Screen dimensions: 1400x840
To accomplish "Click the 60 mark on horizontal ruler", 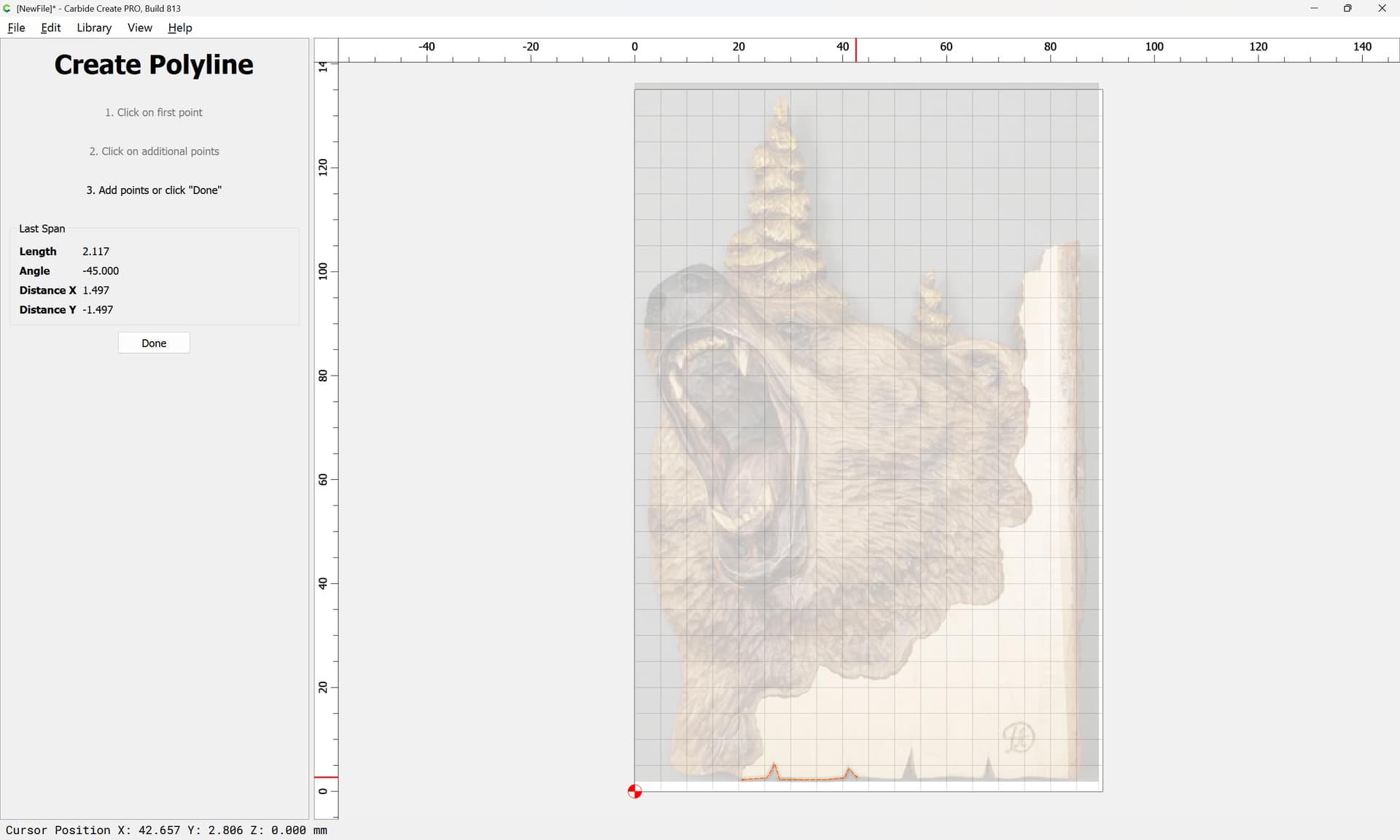I will click(946, 47).
